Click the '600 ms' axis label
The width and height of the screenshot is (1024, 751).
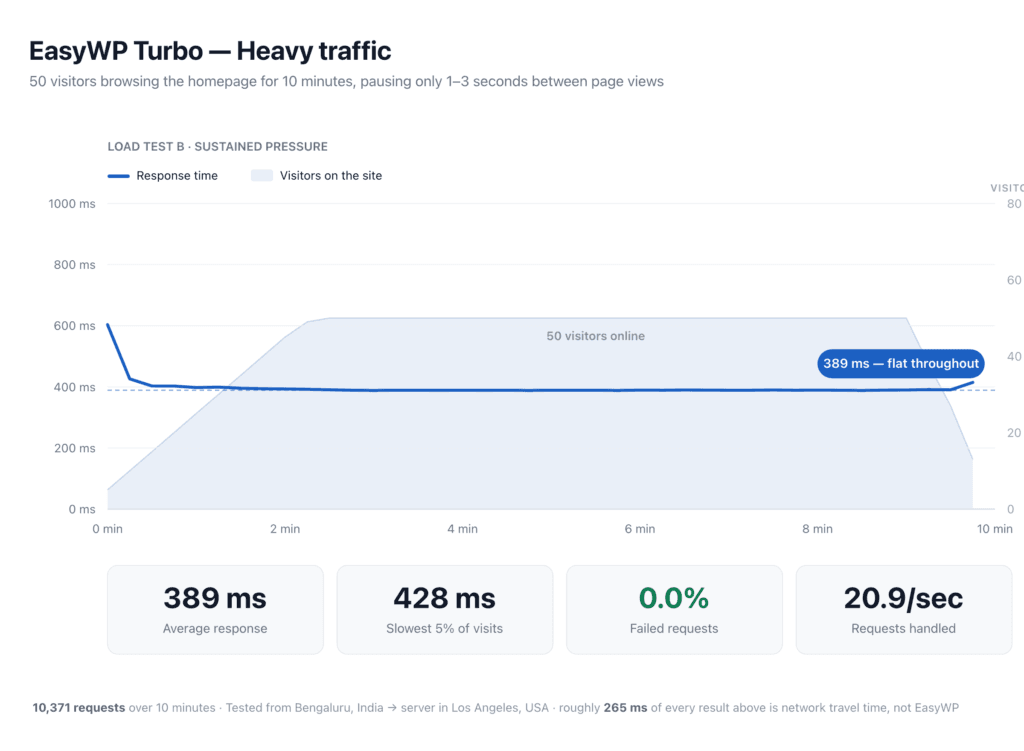click(74, 326)
